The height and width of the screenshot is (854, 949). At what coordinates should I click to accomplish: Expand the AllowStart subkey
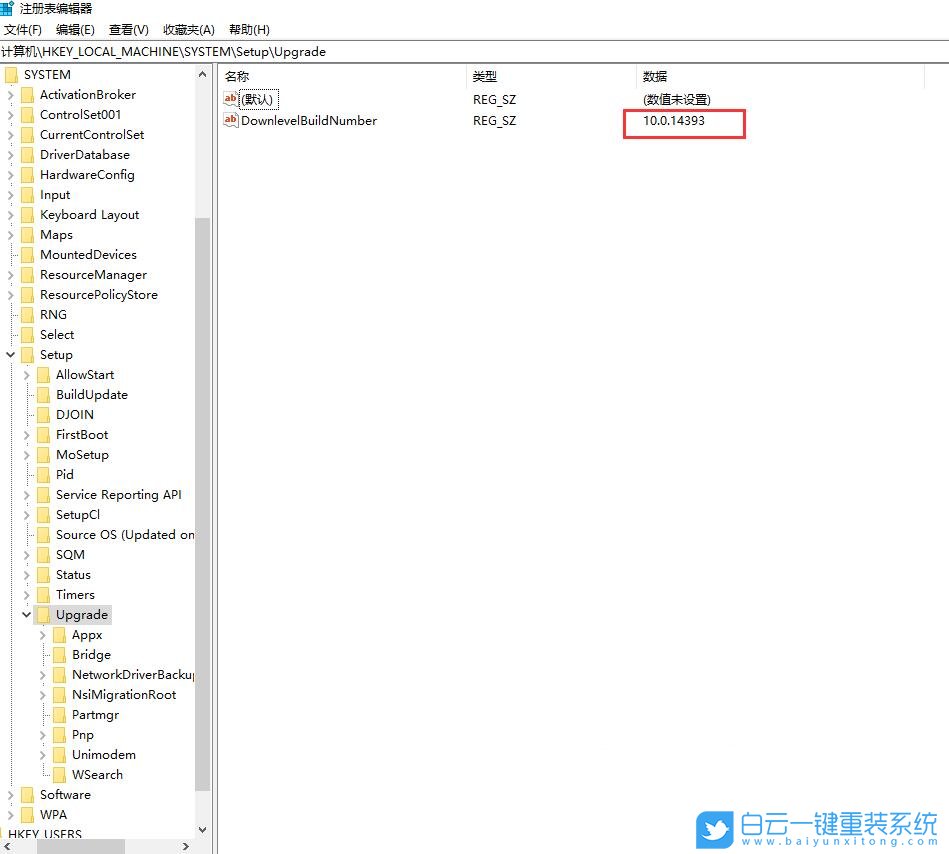(x=27, y=374)
